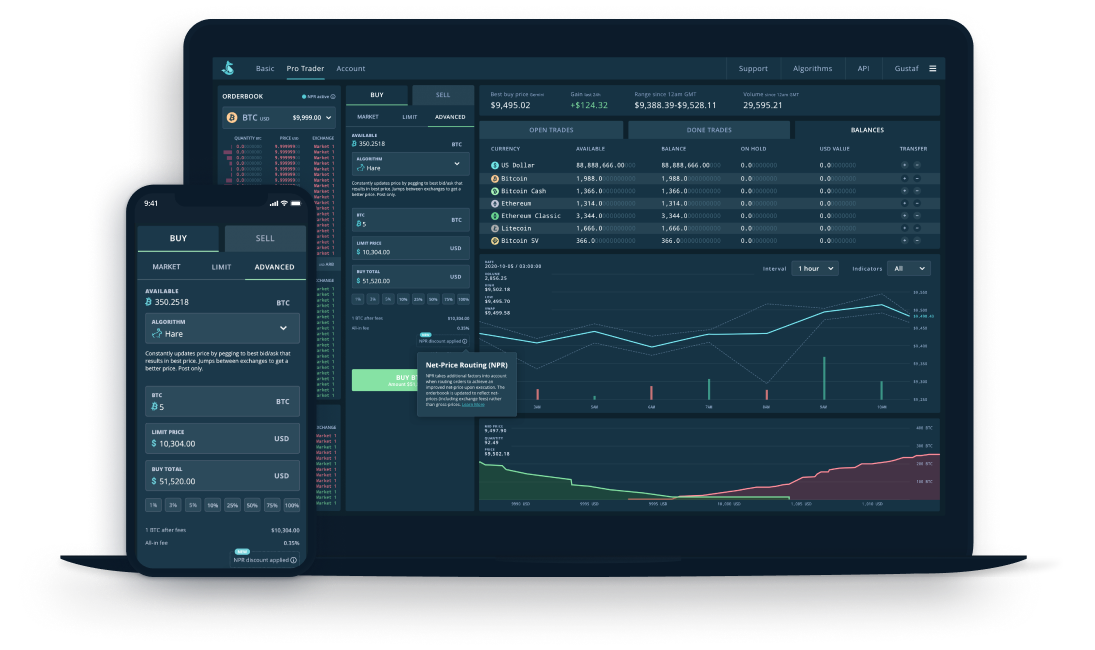Click the NPR discount info icon on phone
1095x650 pixels.
(294, 560)
